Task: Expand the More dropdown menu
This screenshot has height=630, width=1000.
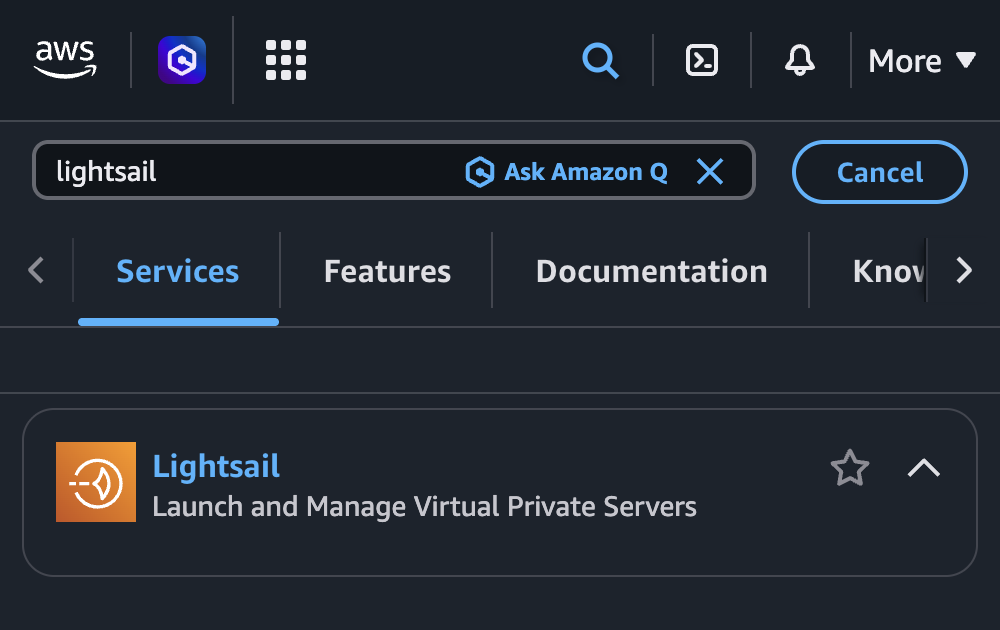Action: [x=922, y=61]
